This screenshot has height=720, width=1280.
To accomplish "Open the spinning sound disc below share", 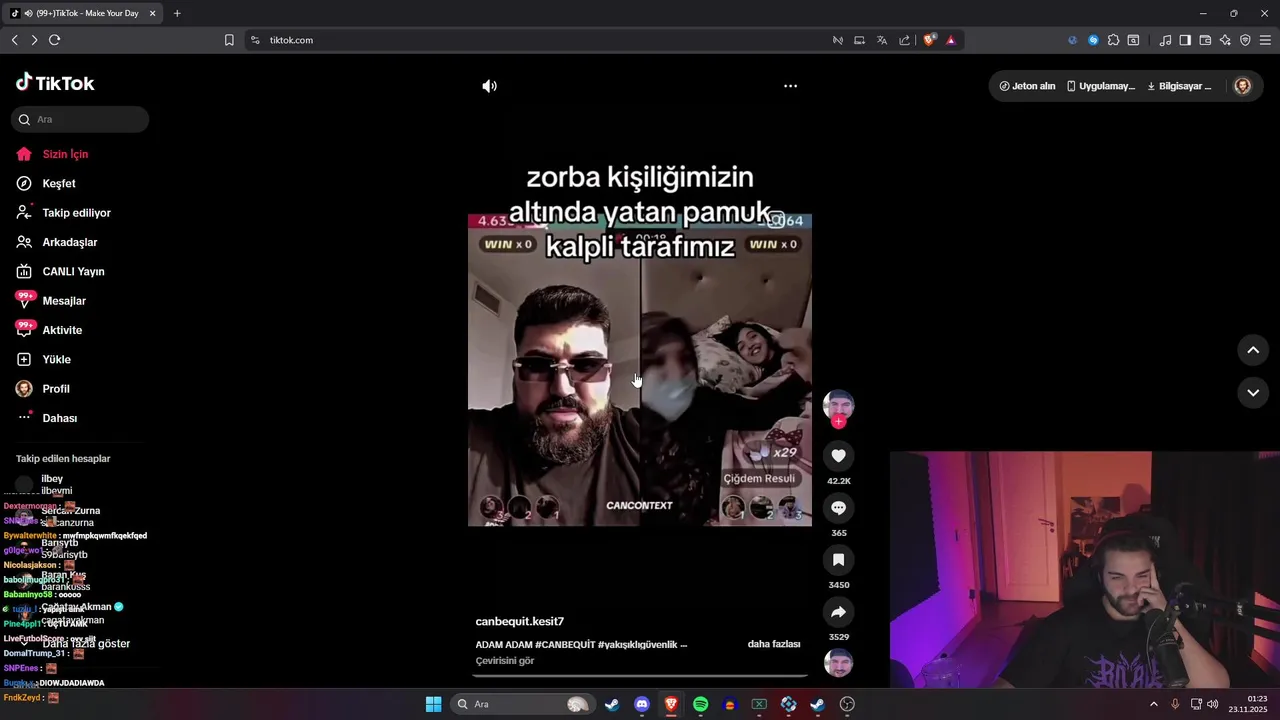I will (838, 663).
